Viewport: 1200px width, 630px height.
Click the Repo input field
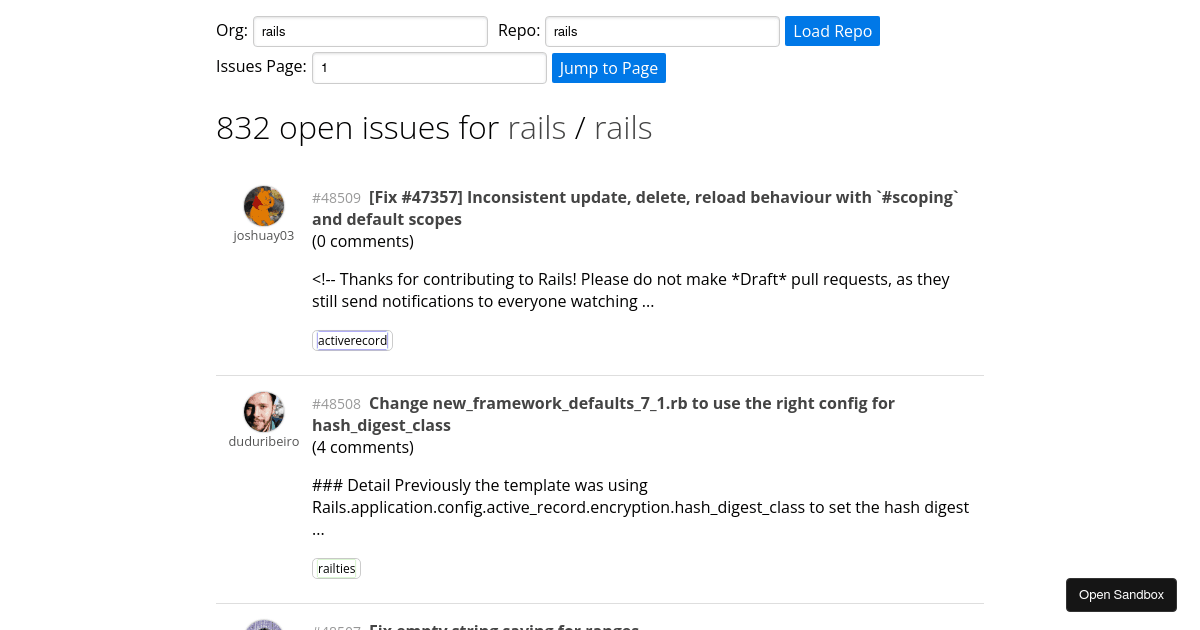(661, 31)
